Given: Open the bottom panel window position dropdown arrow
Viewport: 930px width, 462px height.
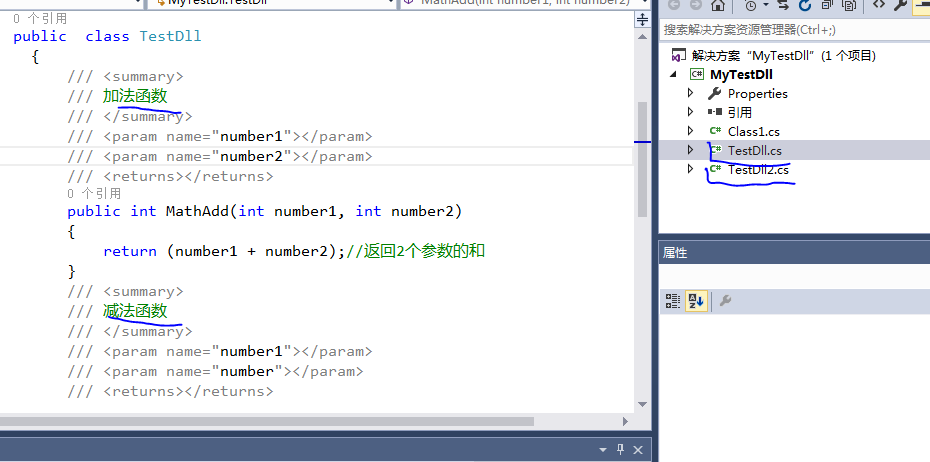Looking at the screenshot, I should [603, 450].
